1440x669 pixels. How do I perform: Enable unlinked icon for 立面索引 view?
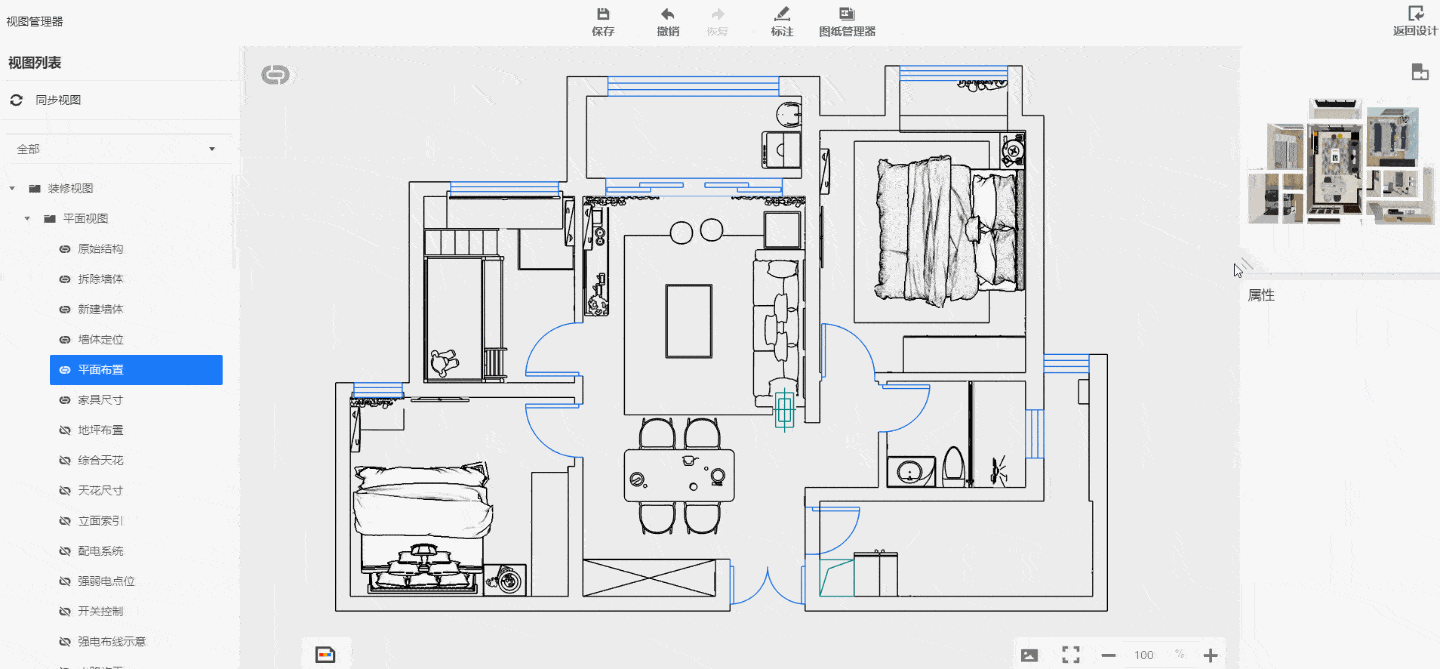[x=64, y=521]
